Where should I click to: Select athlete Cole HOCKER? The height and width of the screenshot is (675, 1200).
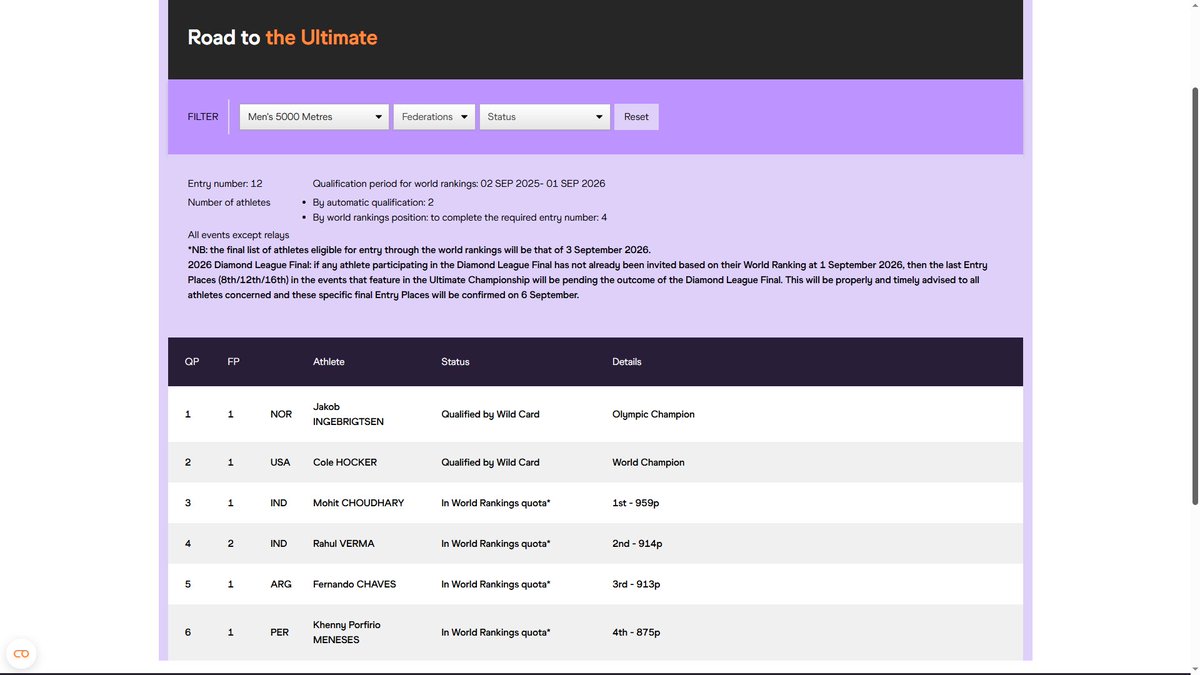345,462
